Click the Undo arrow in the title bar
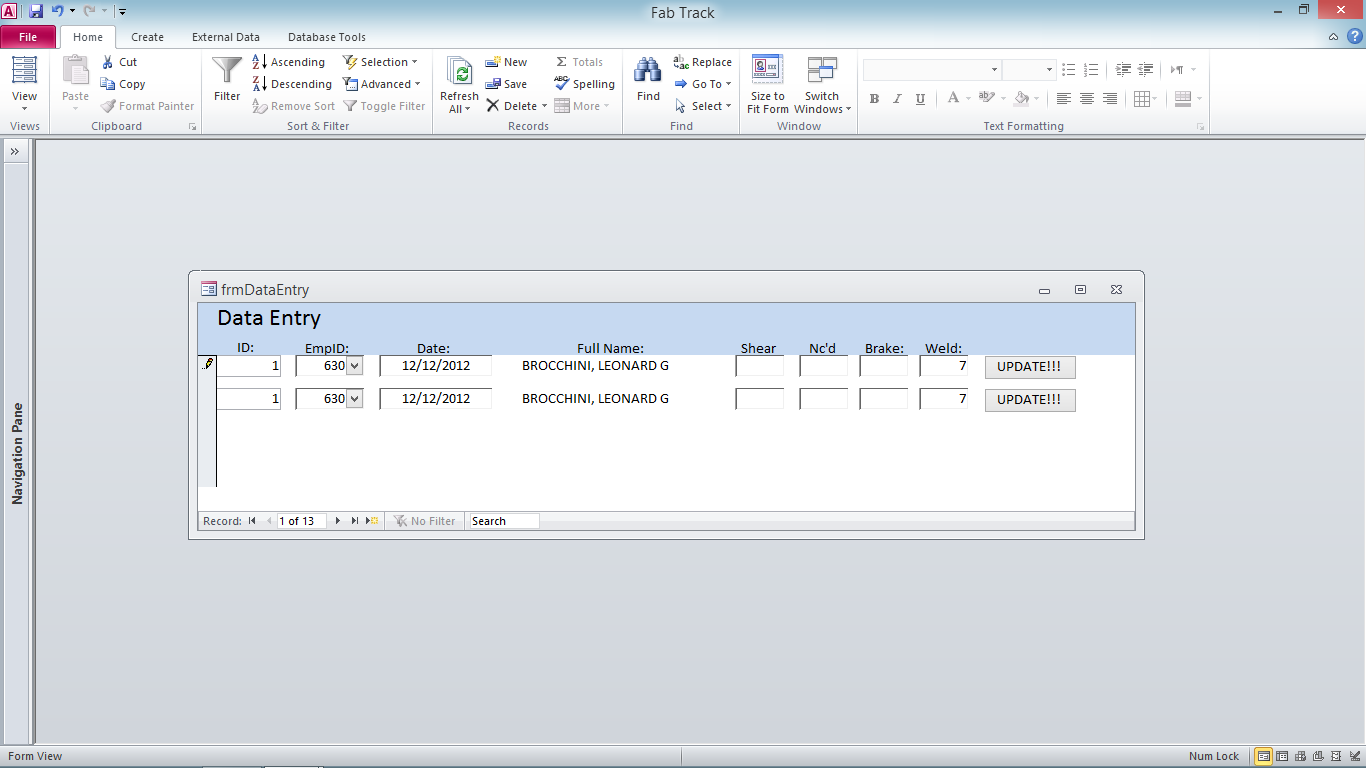The width and height of the screenshot is (1366, 768). pyautogui.click(x=57, y=11)
